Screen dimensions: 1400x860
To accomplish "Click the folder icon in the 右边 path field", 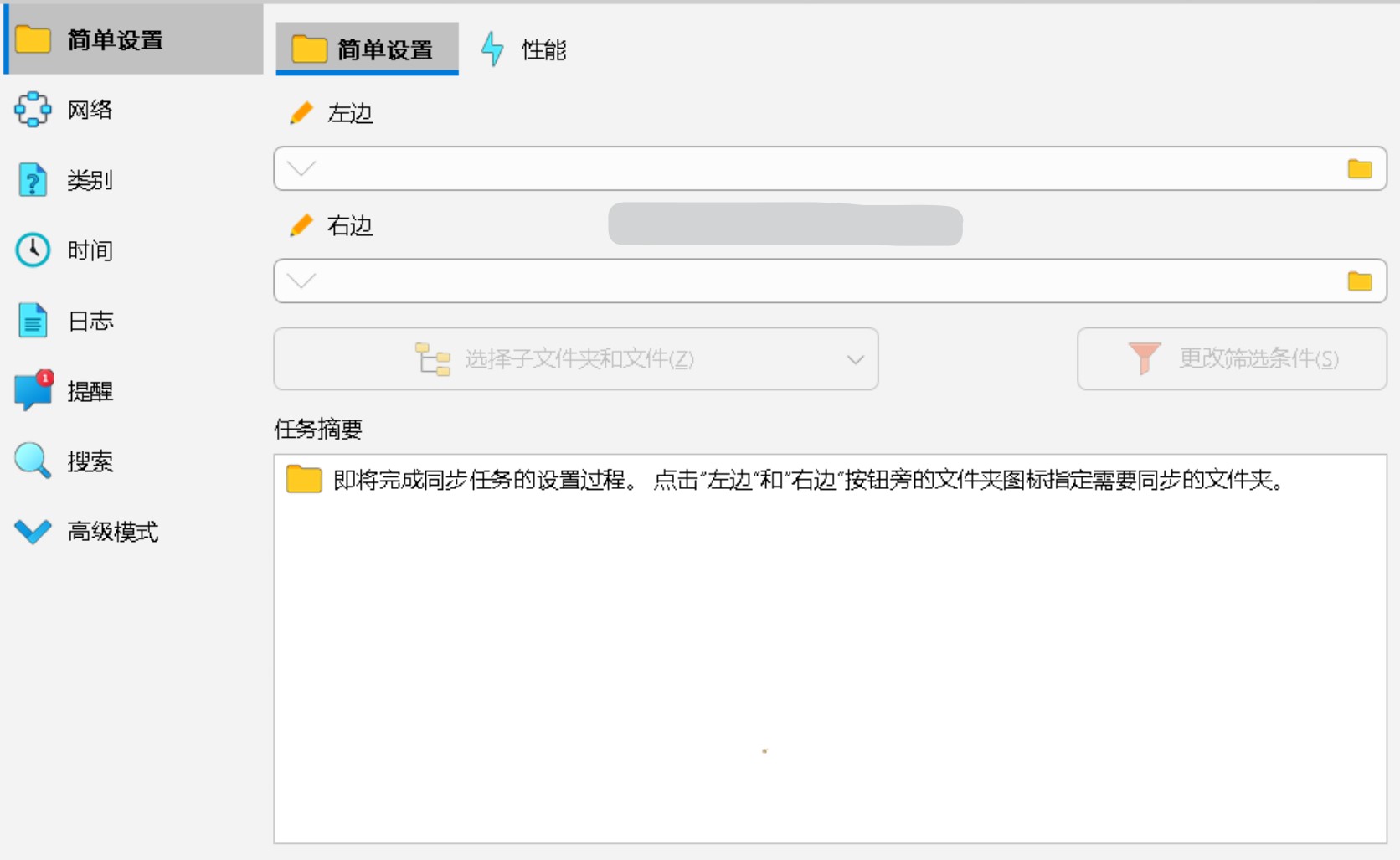I will tap(1360, 281).
